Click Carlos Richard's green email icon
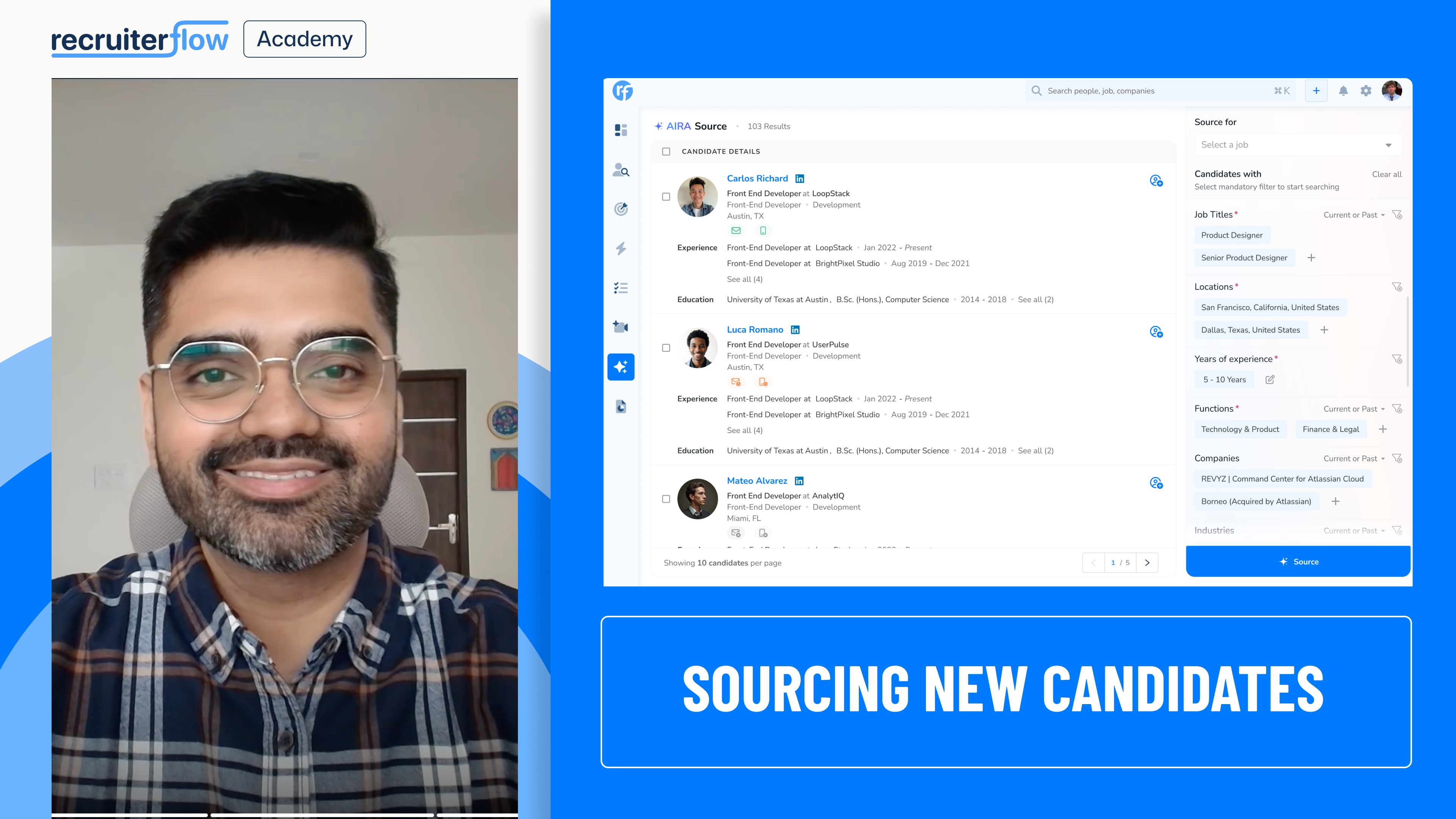 [735, 231]
